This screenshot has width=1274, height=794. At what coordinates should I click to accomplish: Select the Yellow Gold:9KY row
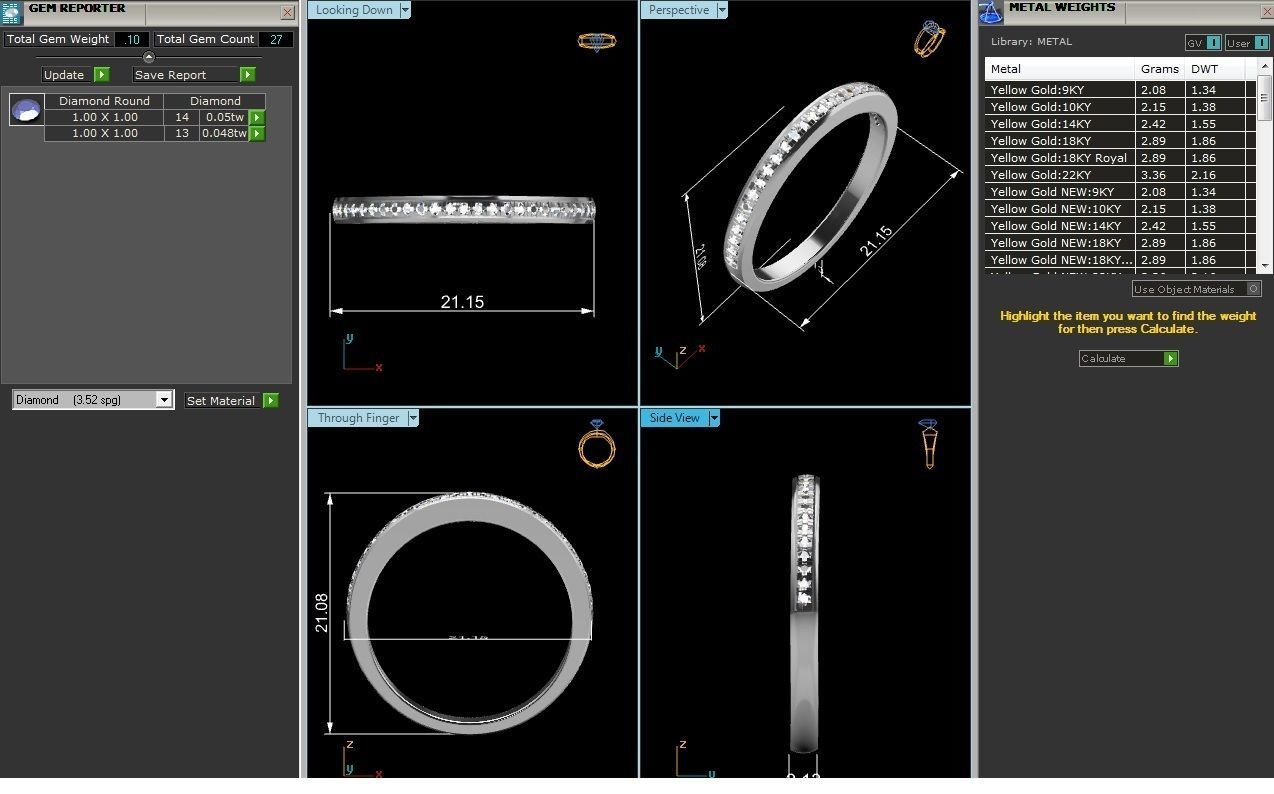point(1120,90)
